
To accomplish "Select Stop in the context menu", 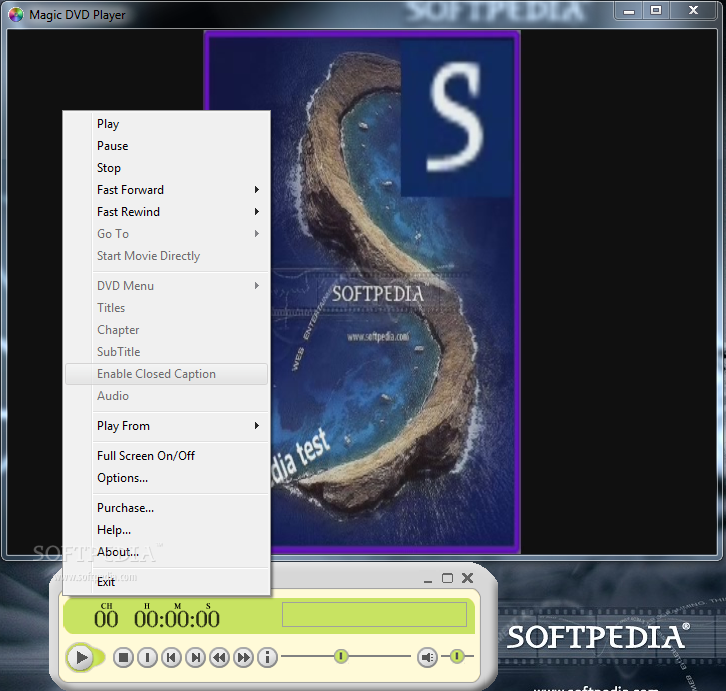I will coord(167,168).
